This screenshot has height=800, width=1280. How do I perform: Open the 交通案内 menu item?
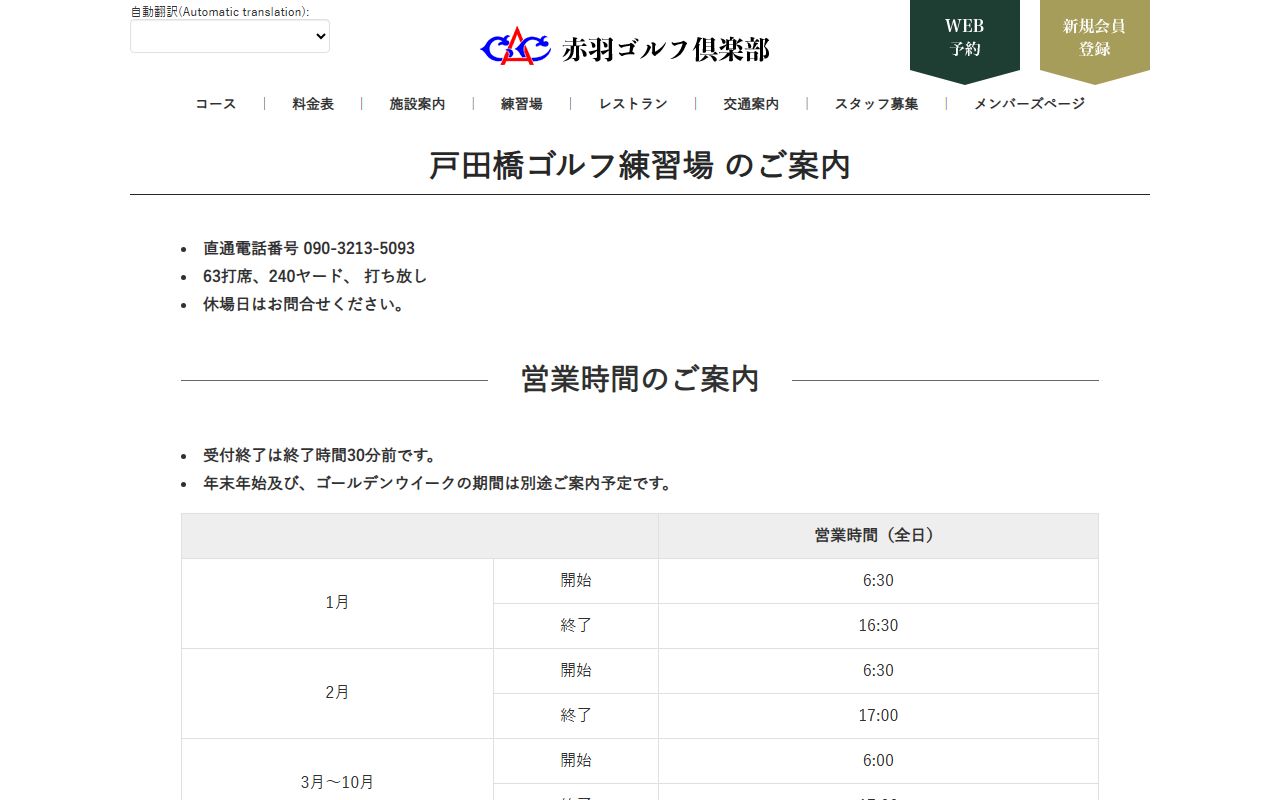tap(751, 104)
